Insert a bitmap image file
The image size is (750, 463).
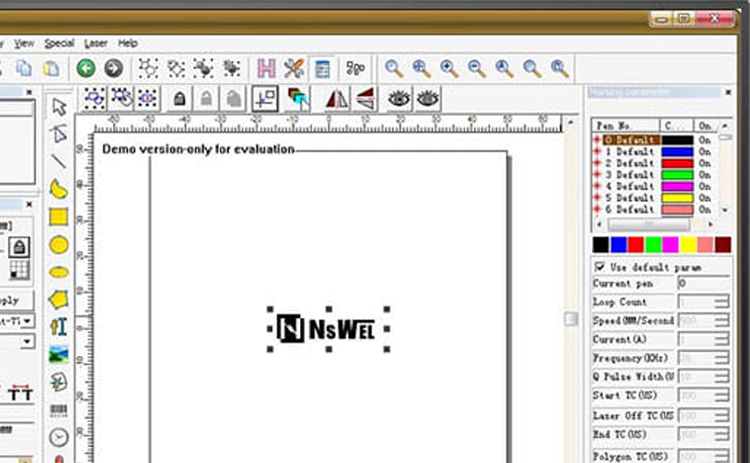58,355
